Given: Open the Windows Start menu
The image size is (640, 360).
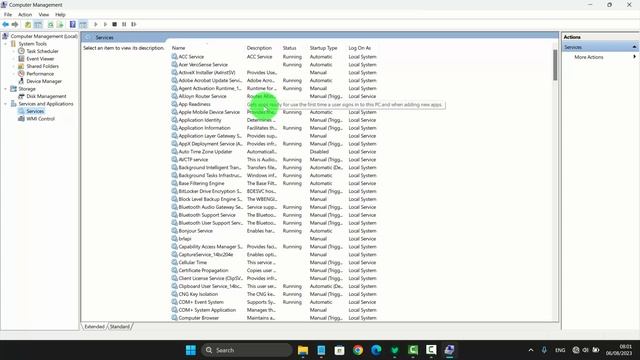Looking at the screenshot, I should tap(191, 350).
